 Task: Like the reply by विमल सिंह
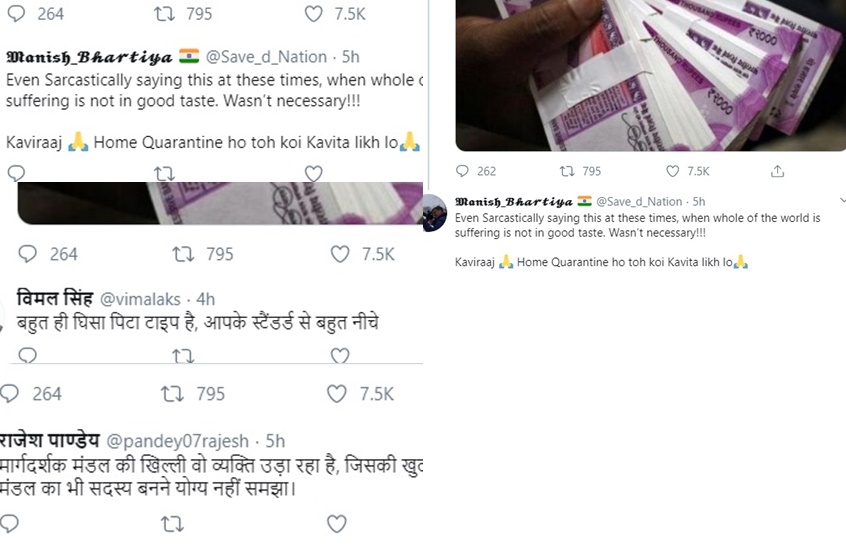click(340, 355)
